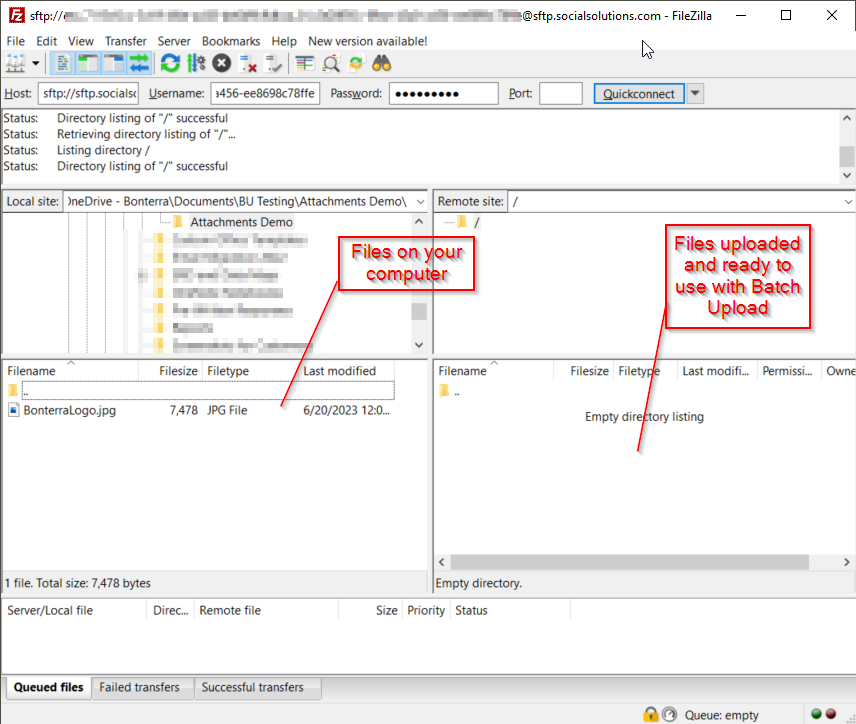Click remote list scroll right arrow
This screenshot has height=724, width=856.
tap(847, 562)
